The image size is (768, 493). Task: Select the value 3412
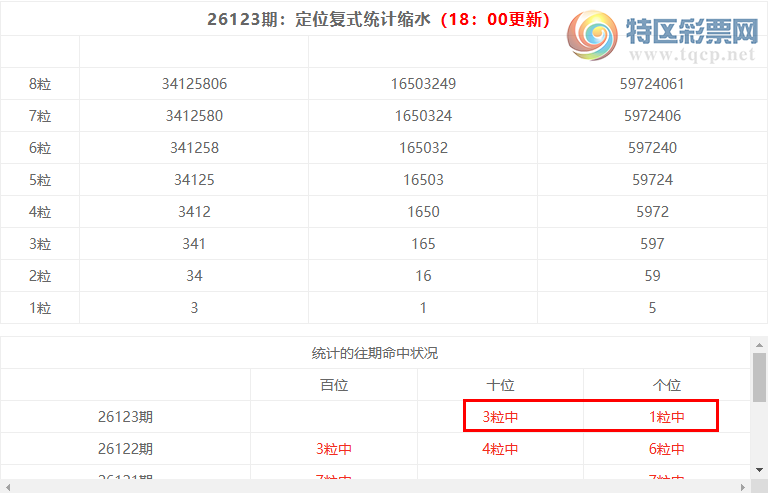point(194,212)
